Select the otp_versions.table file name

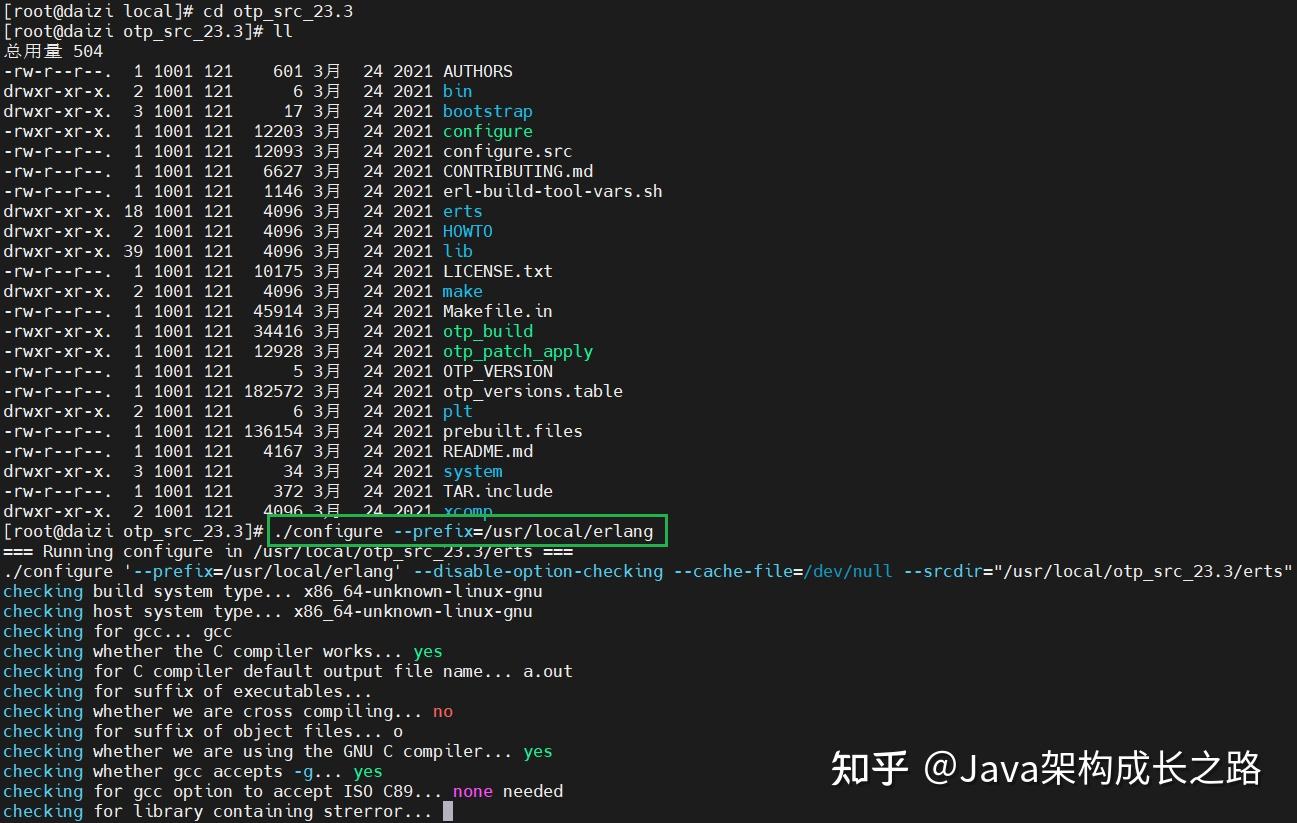pos(533,391)
